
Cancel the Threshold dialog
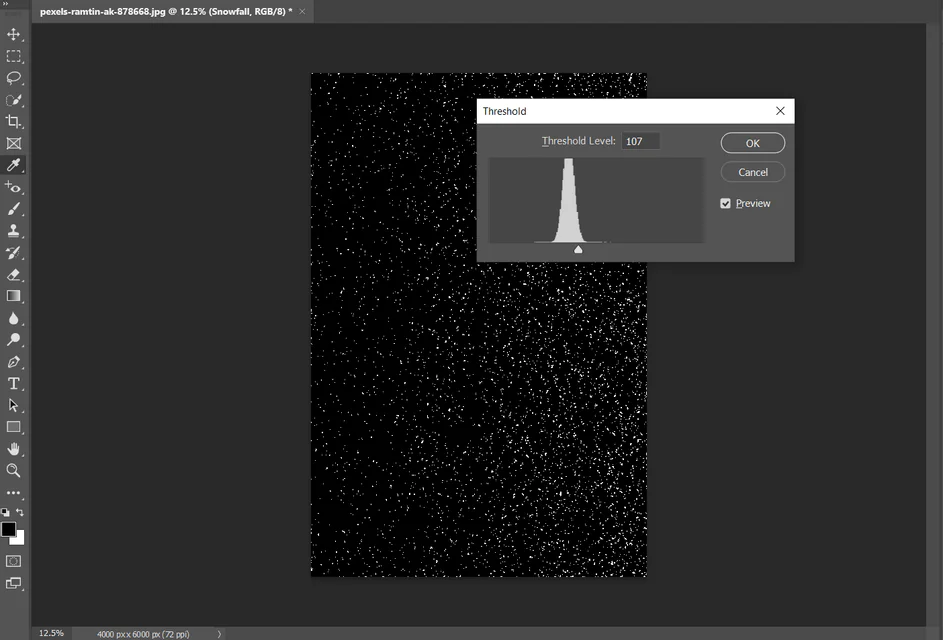pos(752,172)
